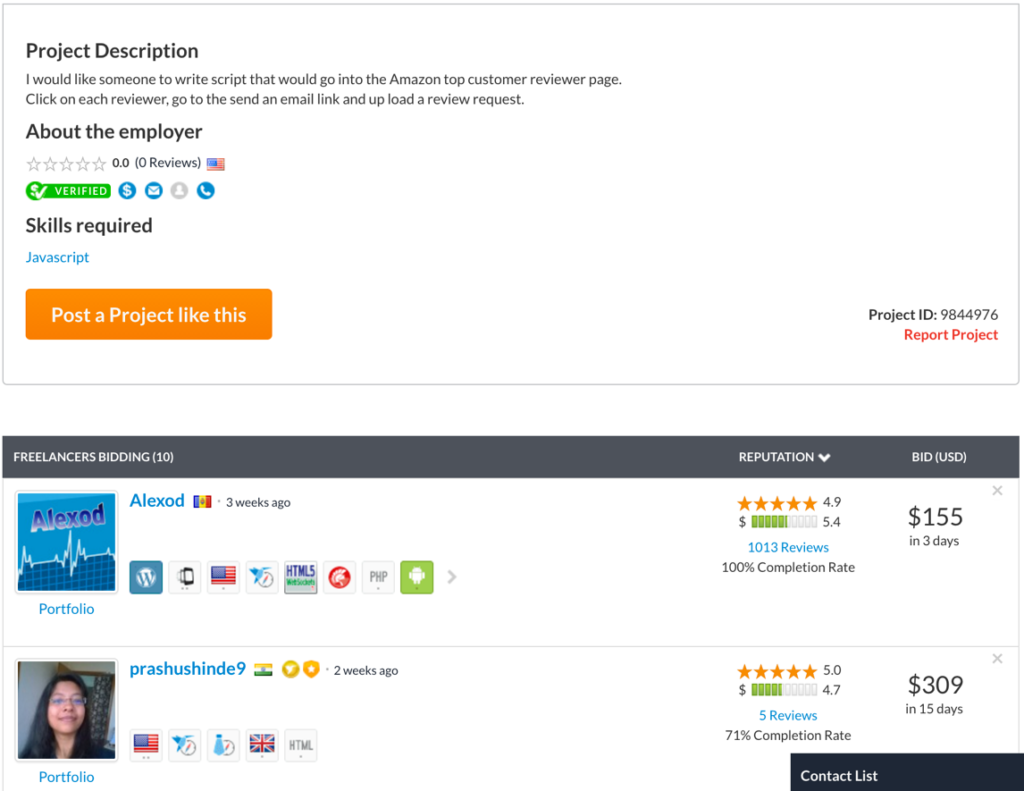Open the Report Project link

(950, 334)
